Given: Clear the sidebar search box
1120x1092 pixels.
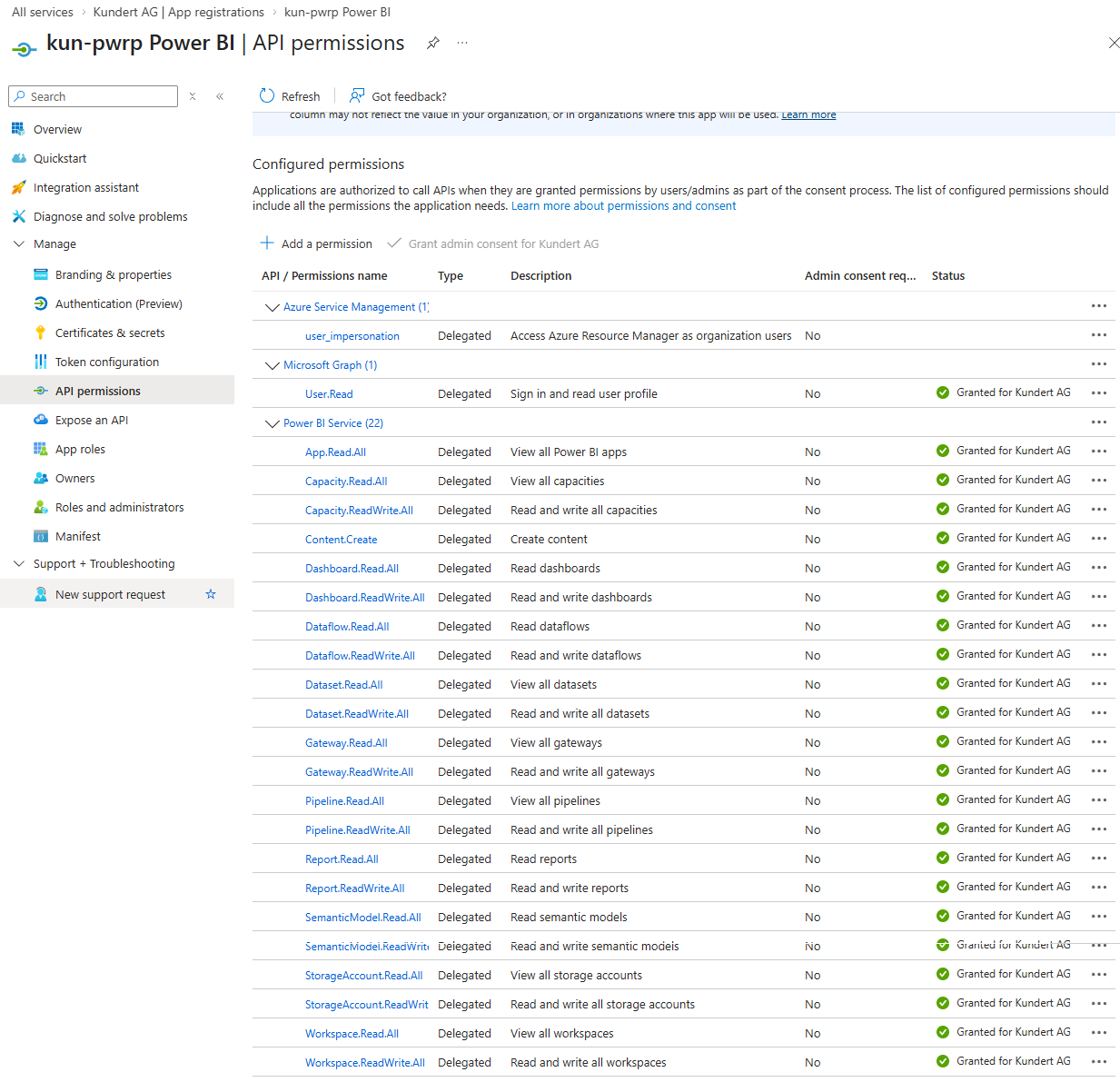Looking at the screenshot, I should pos(193,96).
